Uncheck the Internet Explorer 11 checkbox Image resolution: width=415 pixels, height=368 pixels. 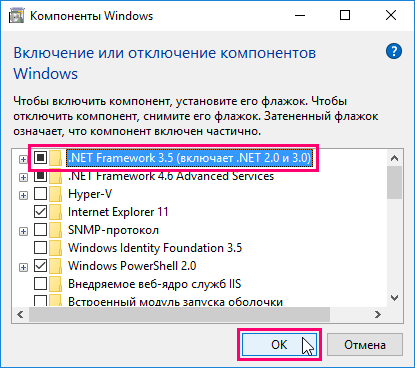[x=40, y=212]
